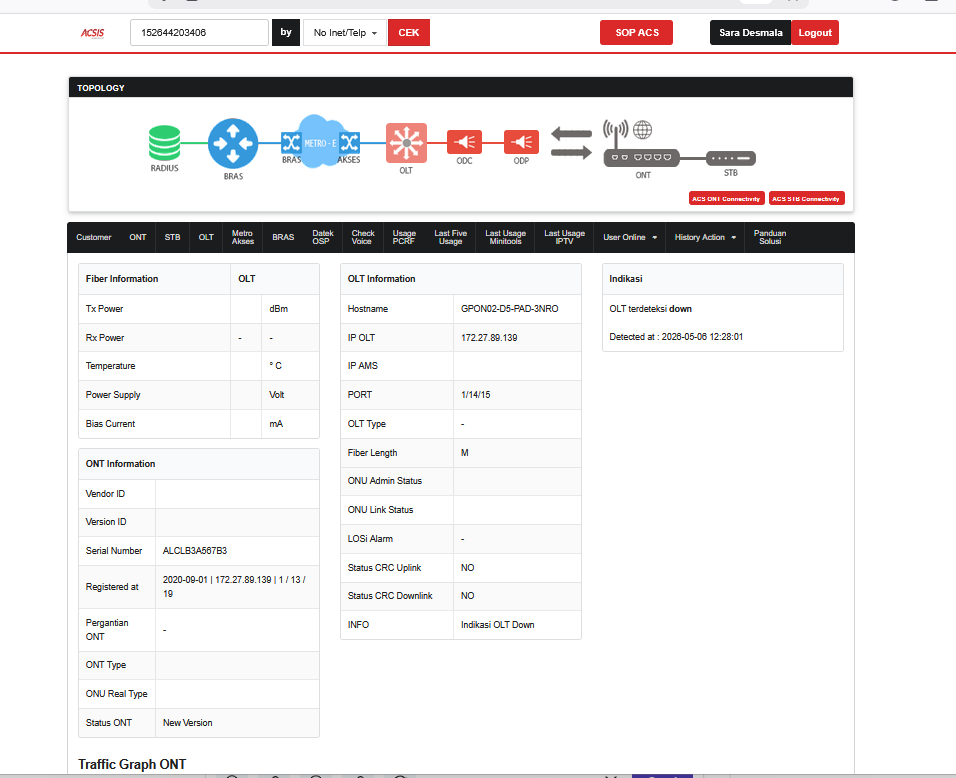Open the No Inet/Telp dropdown
This screenshot has height=778, width=956.
tap(345, 33)
